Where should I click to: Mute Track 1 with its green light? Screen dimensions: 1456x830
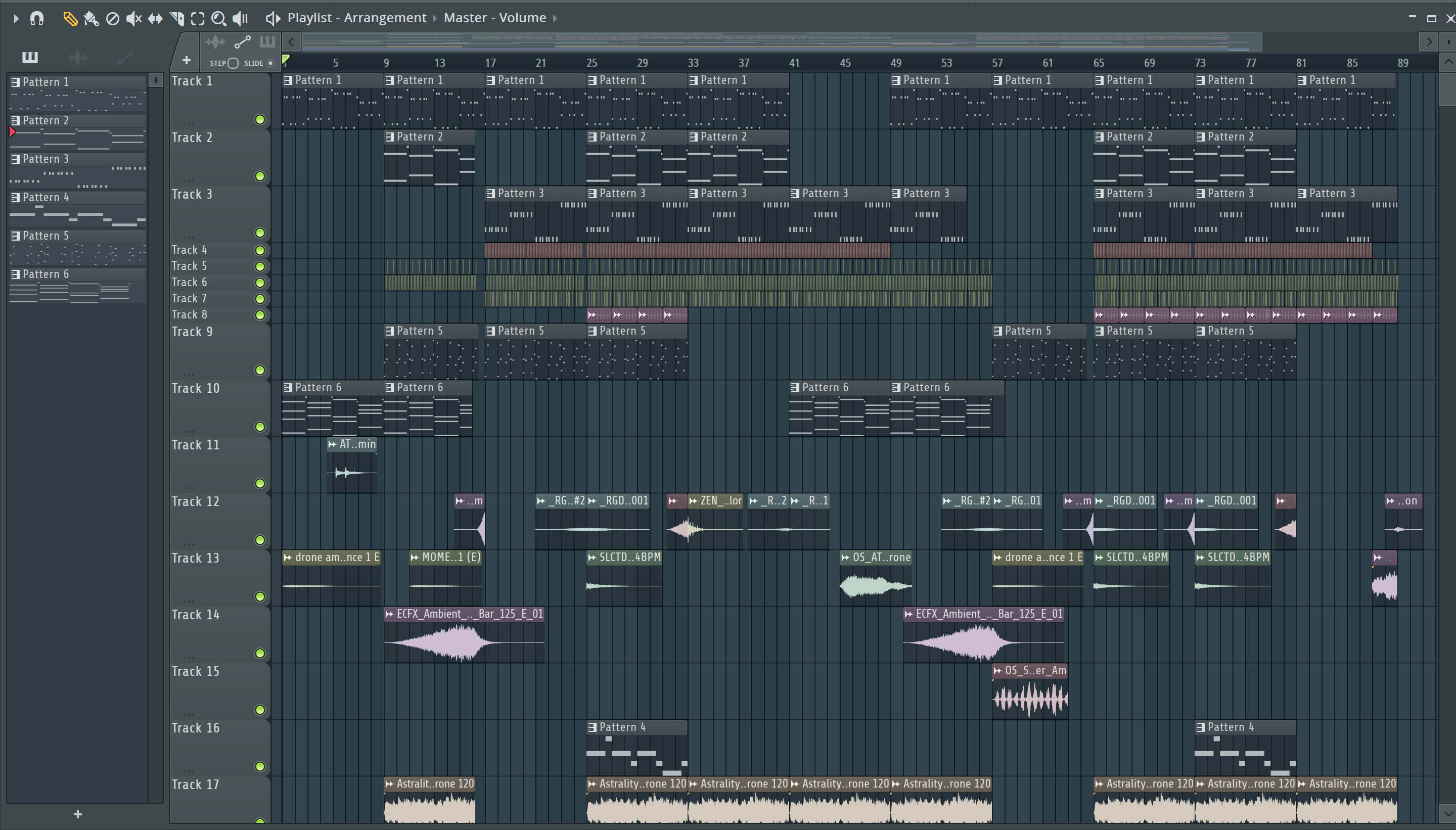260,120
